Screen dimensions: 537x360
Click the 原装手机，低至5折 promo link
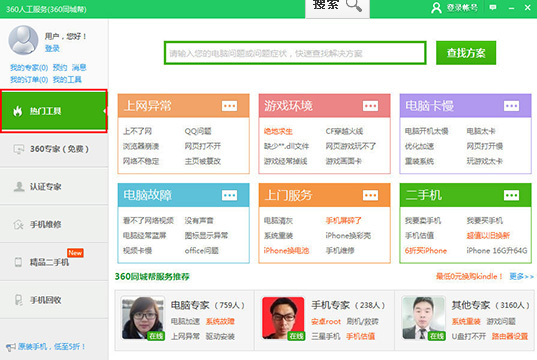pyautogui.click(x=52, y=347)
